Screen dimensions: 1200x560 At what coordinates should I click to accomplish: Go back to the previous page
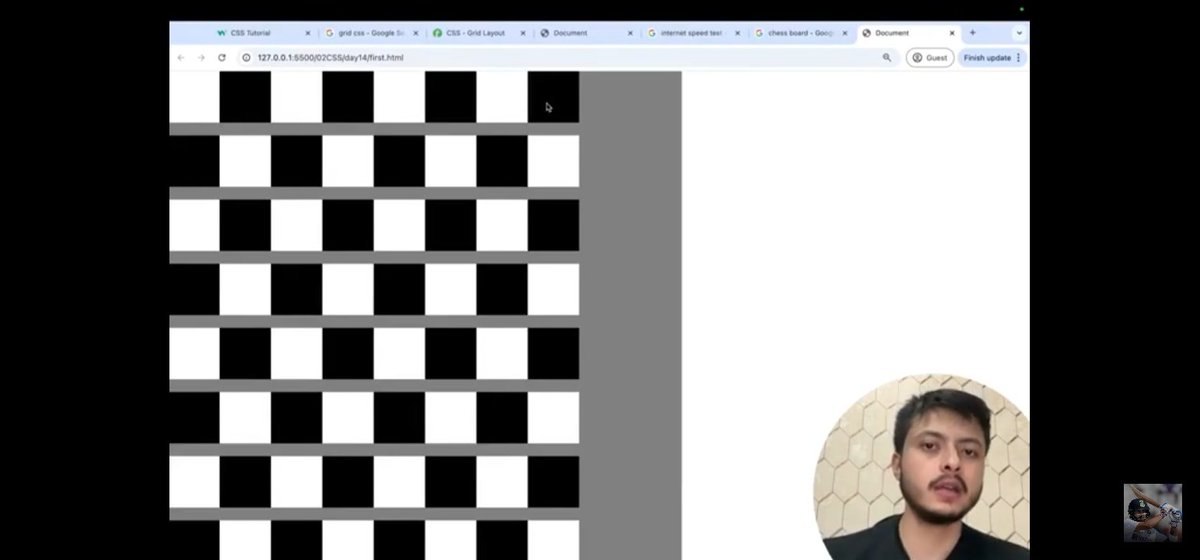click(181, 58)
